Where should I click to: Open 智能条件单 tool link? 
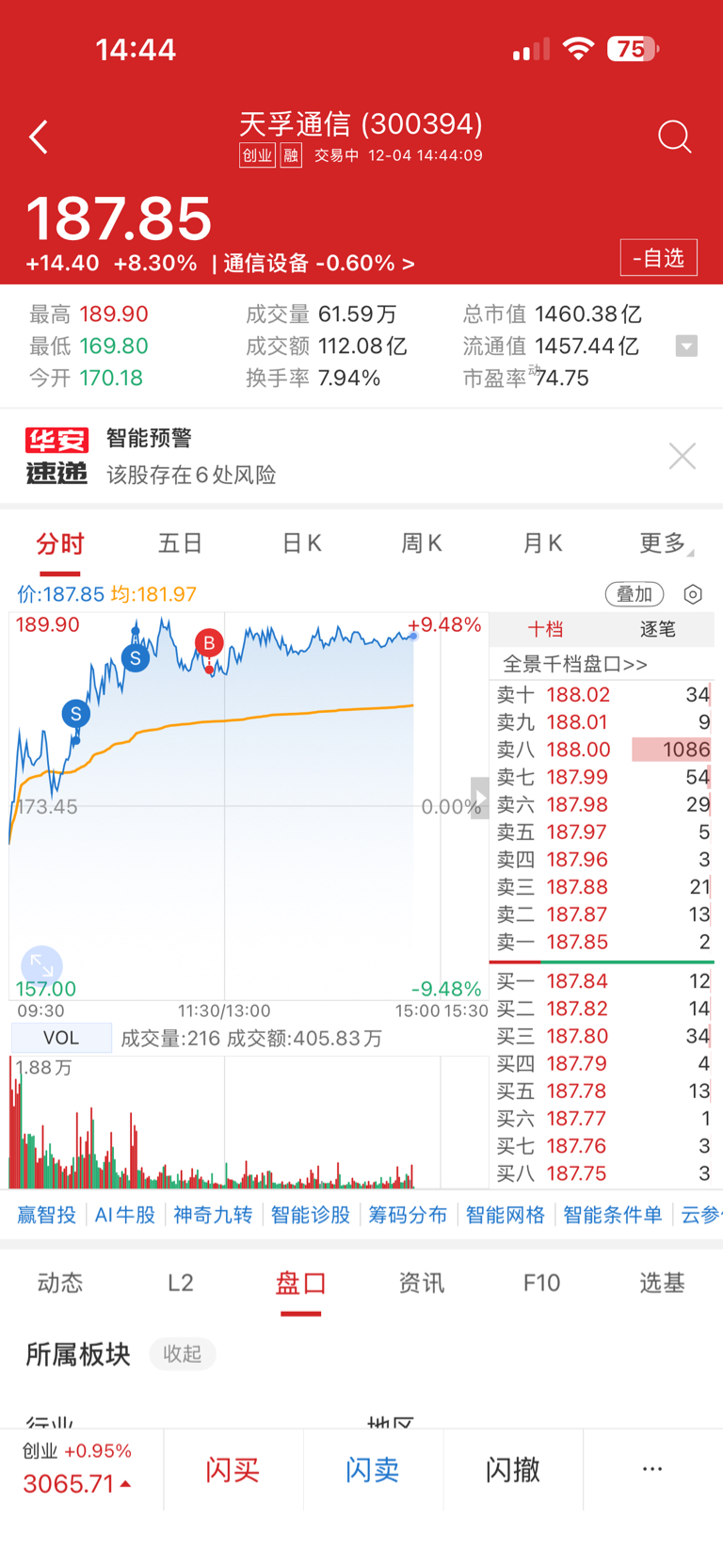[x=613, y=1215]
